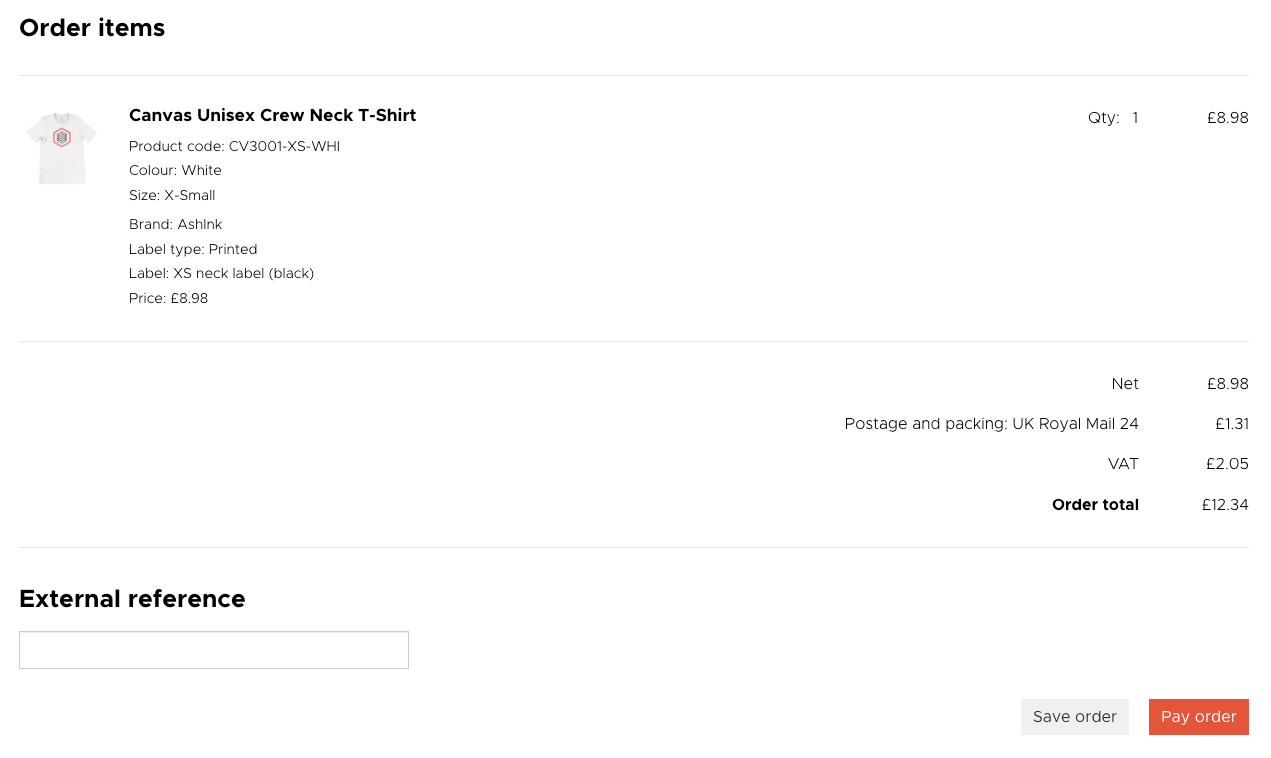Focus the External reference input field
Image resolution: width=1271 pixels, height=758 pixels.
pyautogui.click(x=214, y=650)
